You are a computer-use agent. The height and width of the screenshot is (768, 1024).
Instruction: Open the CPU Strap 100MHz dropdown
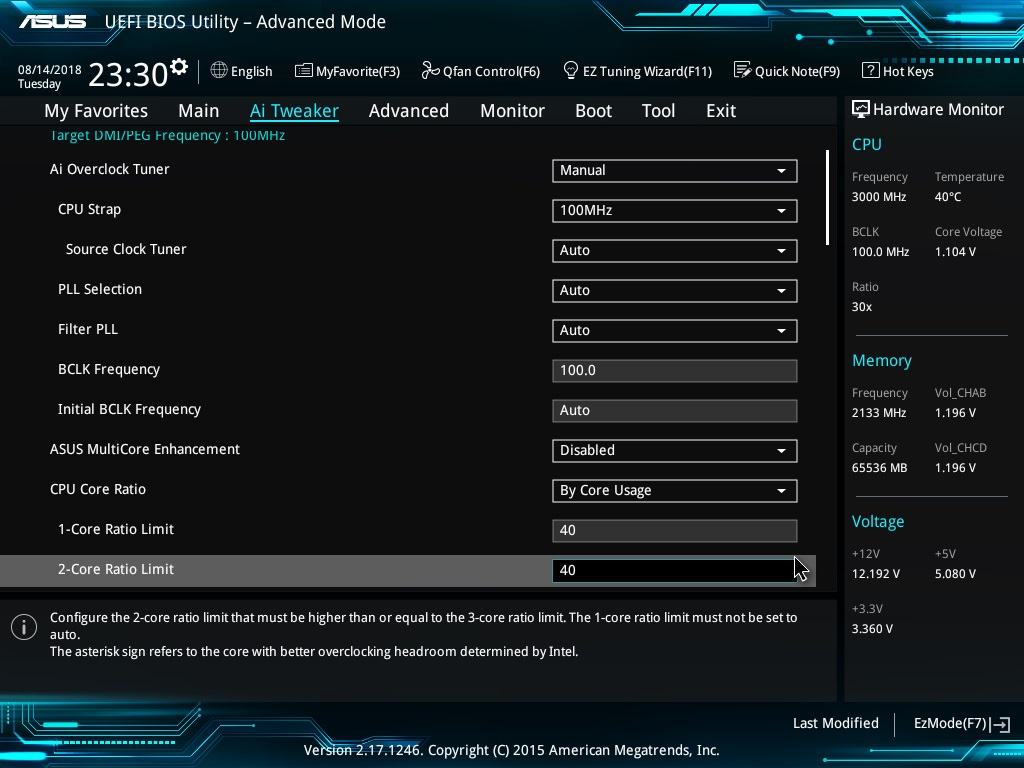675,210
